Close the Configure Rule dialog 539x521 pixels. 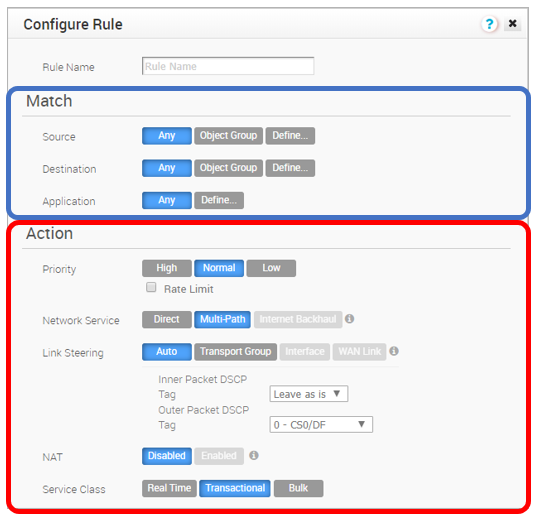click(512, 24)
